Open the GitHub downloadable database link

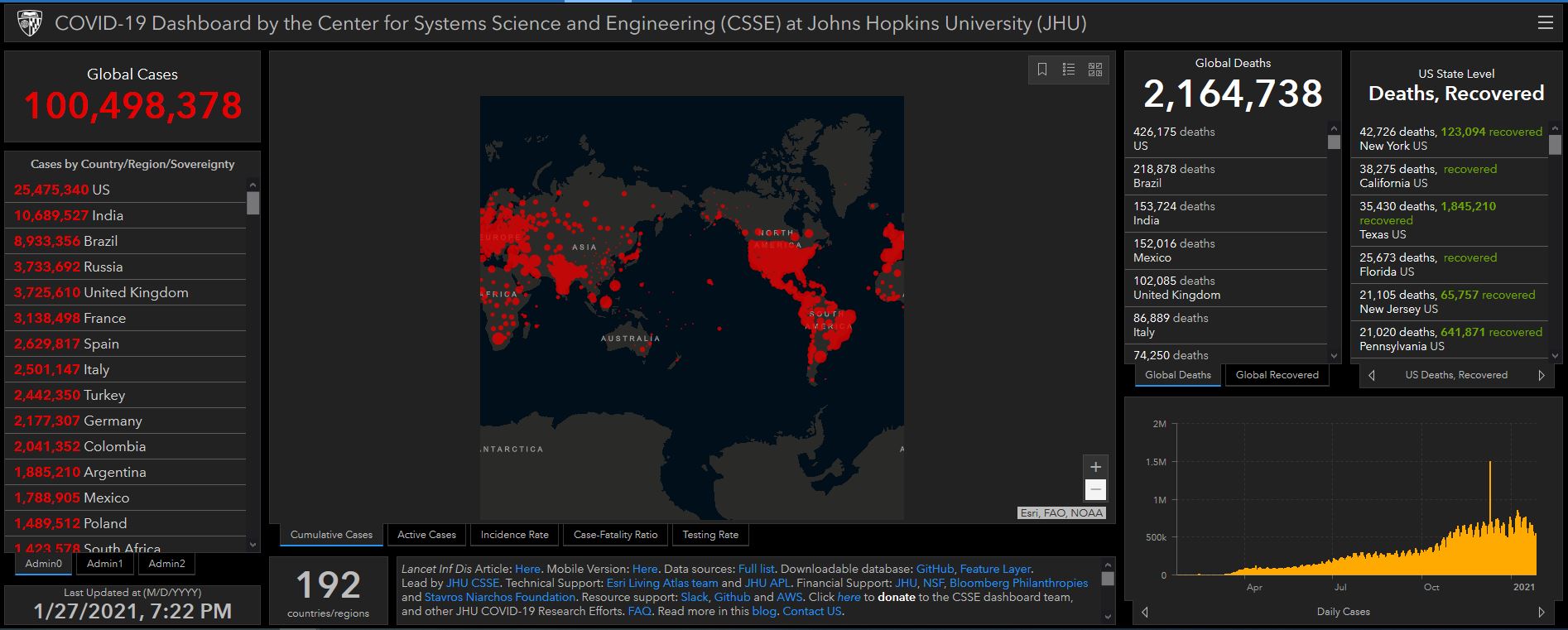(x=935, y=569)
